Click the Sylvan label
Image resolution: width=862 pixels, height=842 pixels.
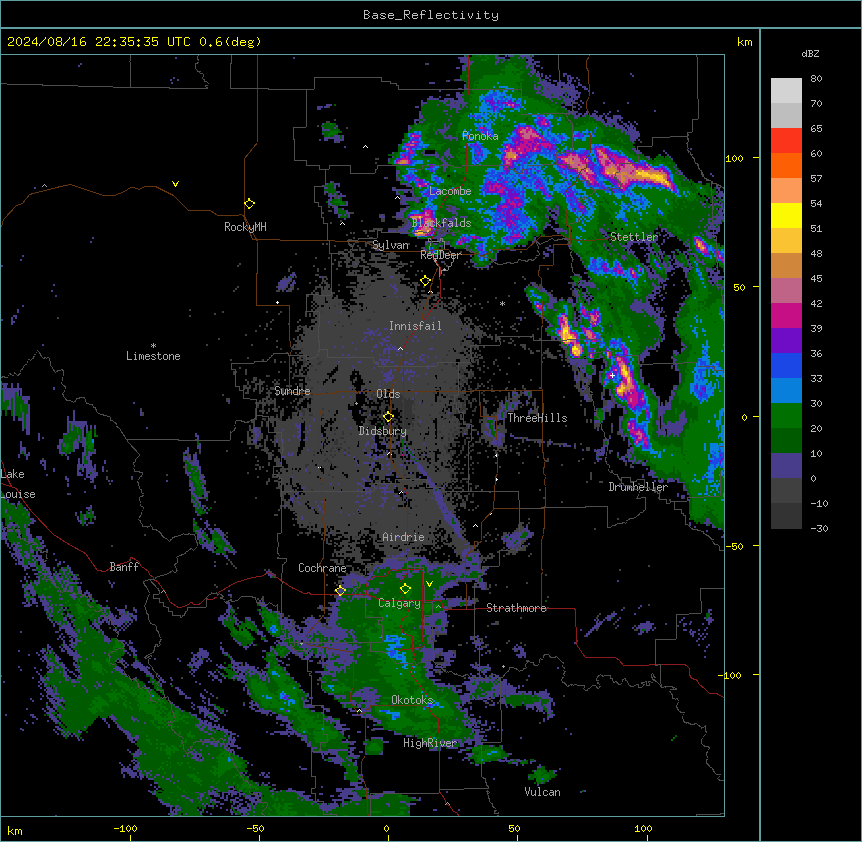pos(390,245)
